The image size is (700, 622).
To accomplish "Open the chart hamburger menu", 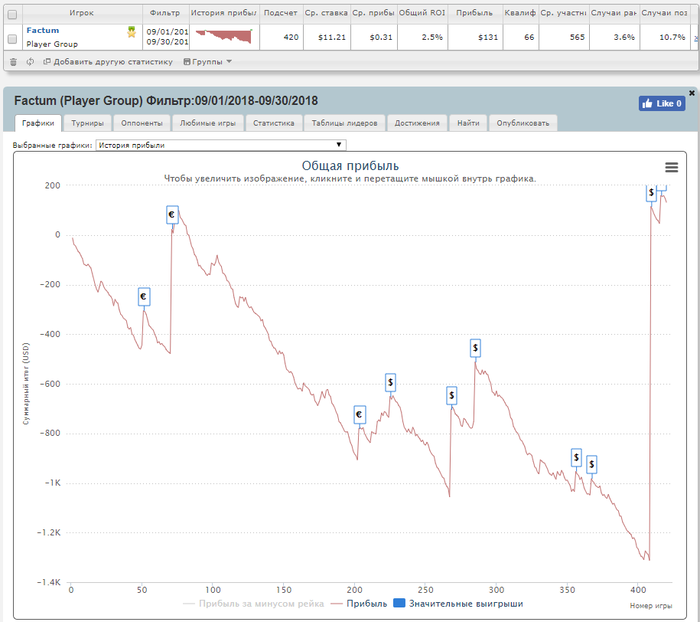I will [671, 167].
